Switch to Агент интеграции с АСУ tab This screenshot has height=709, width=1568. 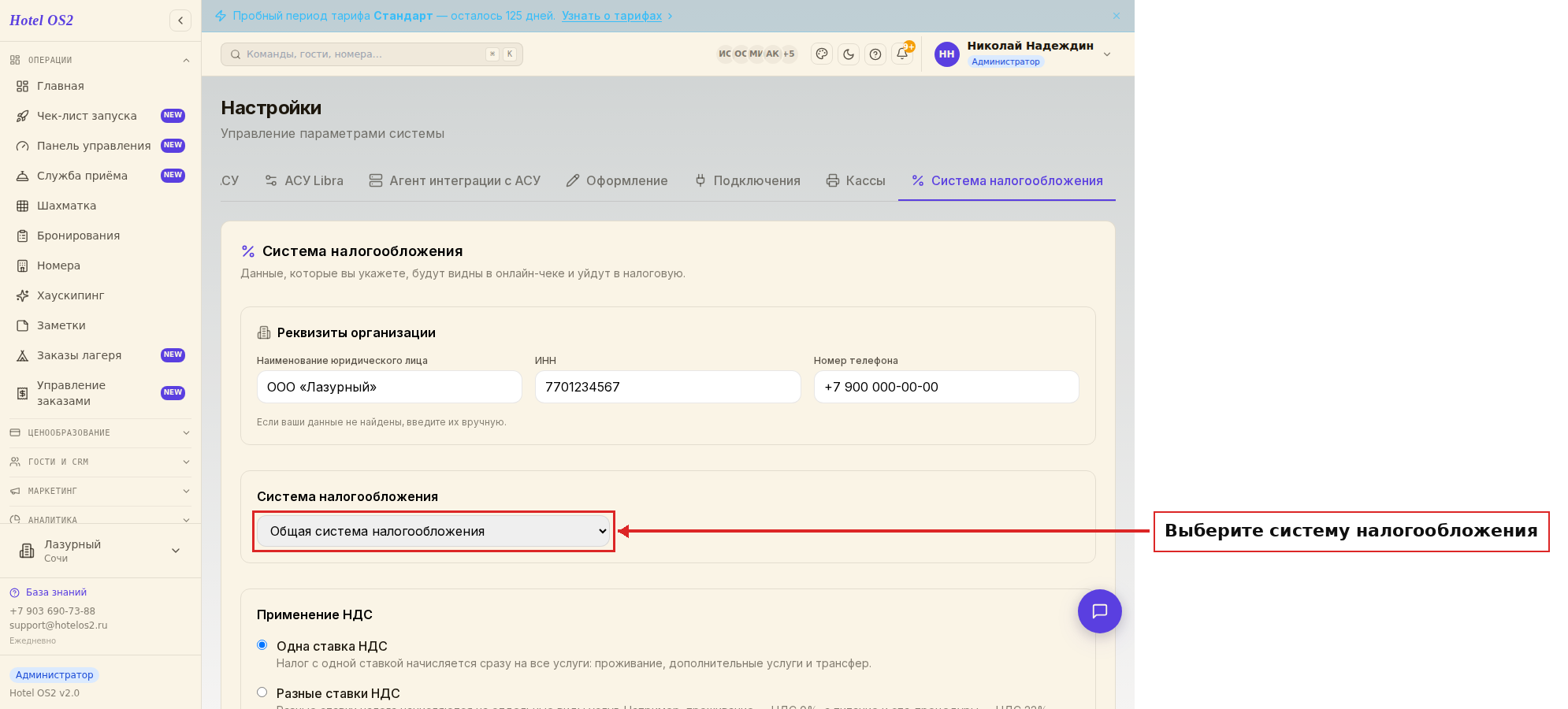(x=455, y=180)
